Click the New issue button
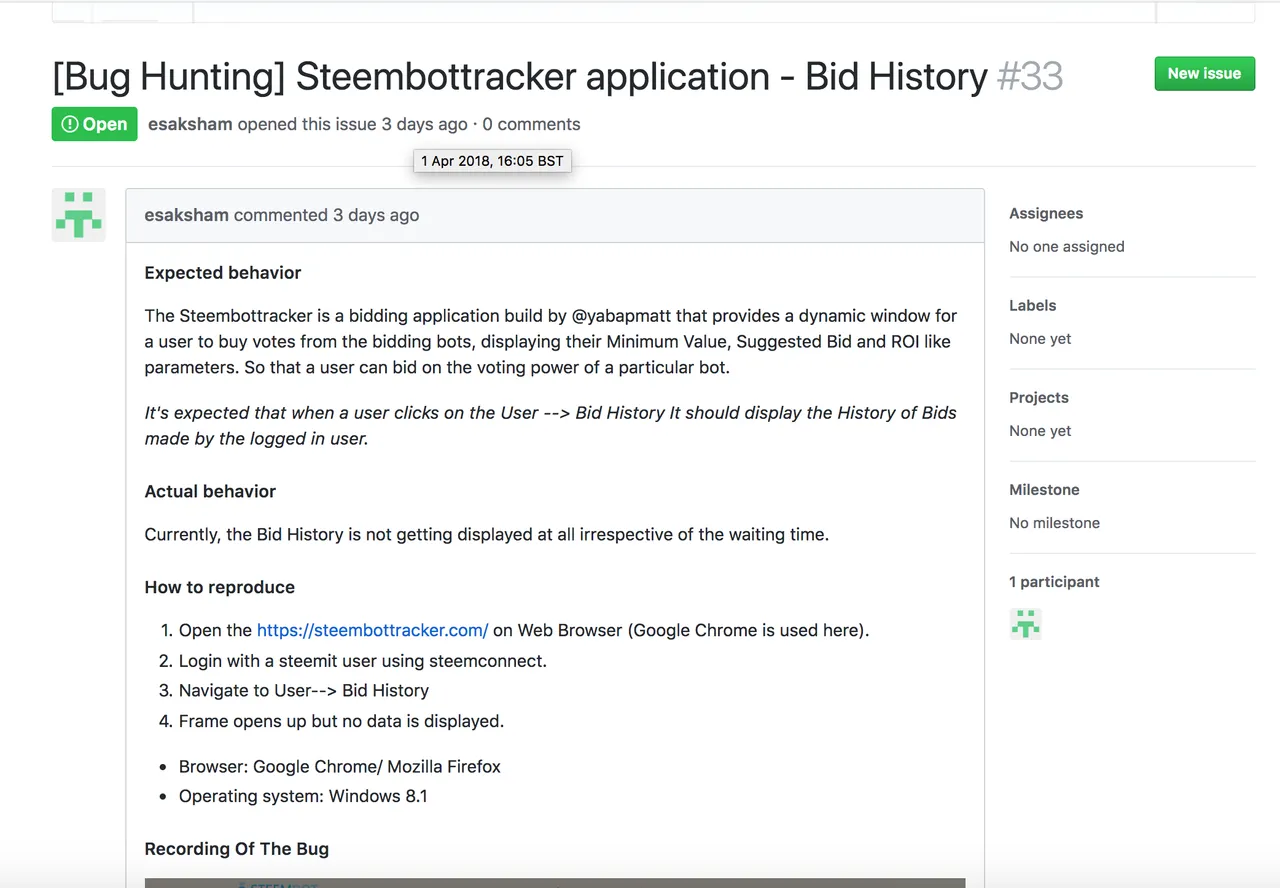The height and width of the screenshot is (888, 1280). (x=1204, y=73)
